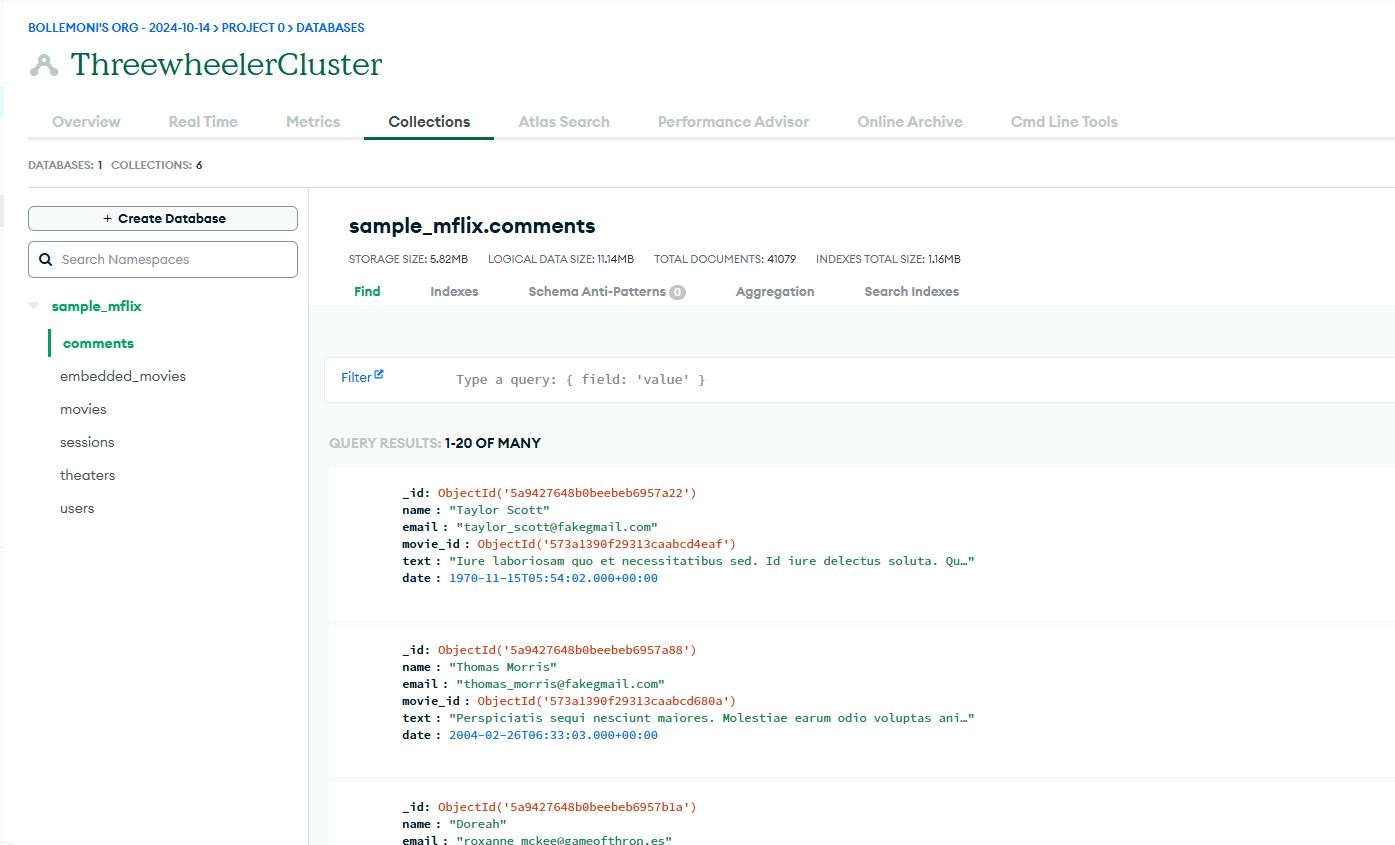
Task: Switch to the Indexes sub-tab
Action: 454,292
